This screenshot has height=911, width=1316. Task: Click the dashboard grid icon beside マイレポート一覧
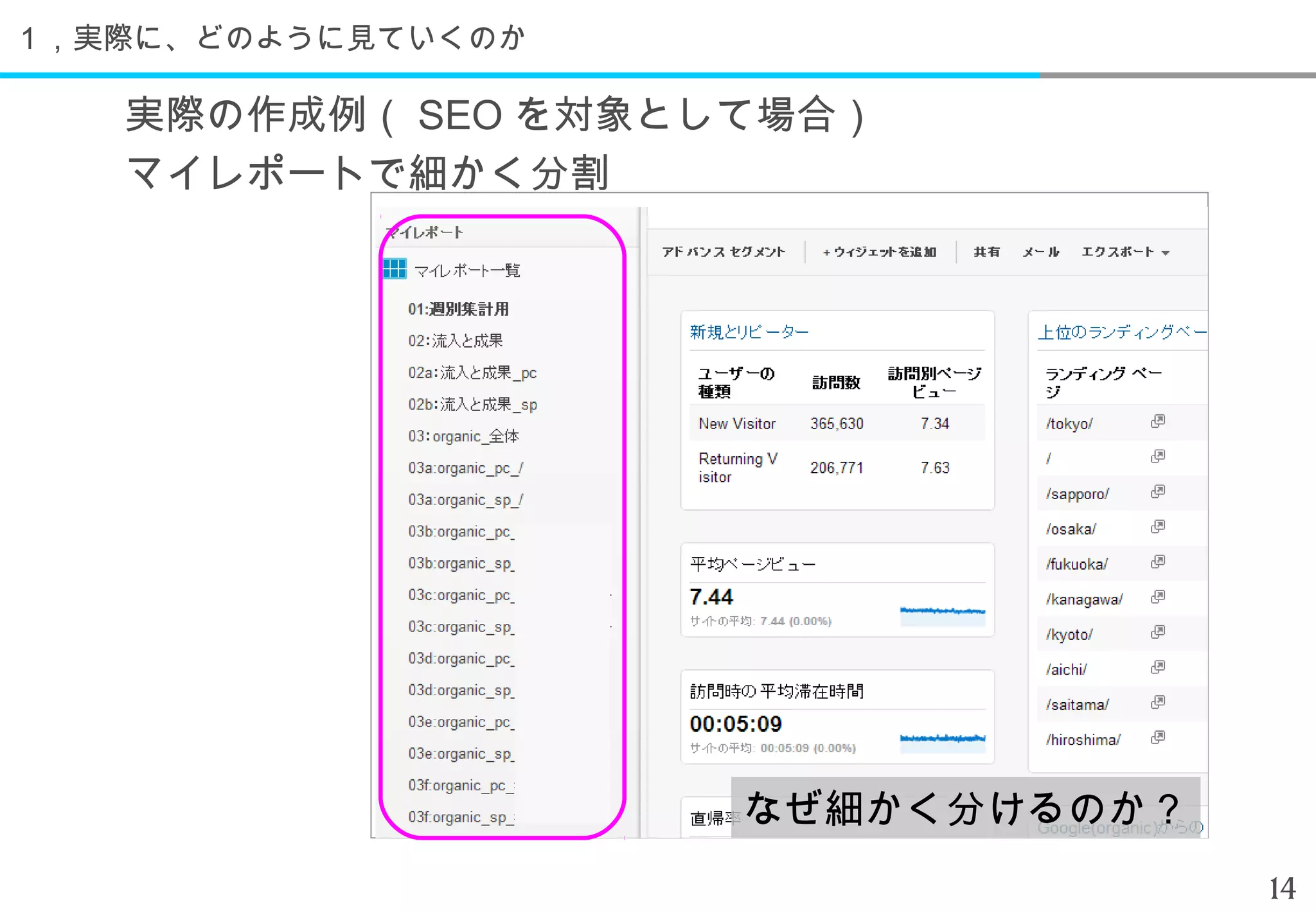(x=395, y=269)
